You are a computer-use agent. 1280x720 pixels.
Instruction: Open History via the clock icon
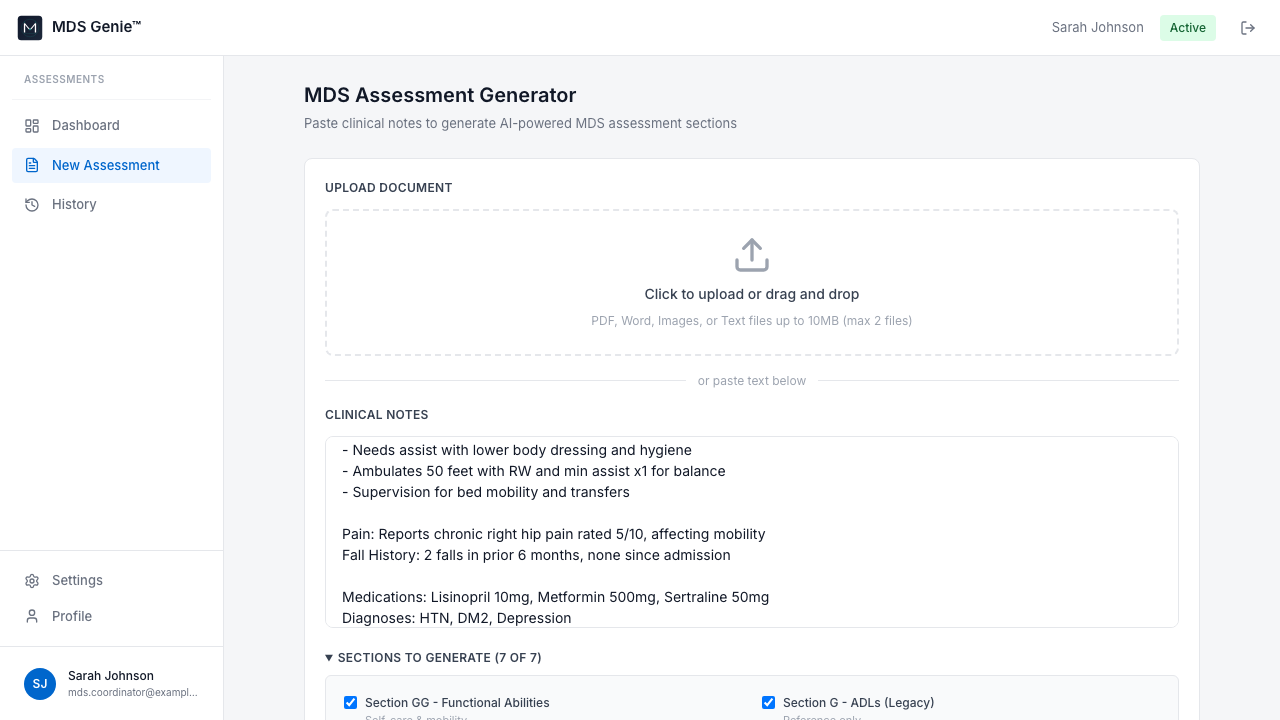[x=30, y=204]
